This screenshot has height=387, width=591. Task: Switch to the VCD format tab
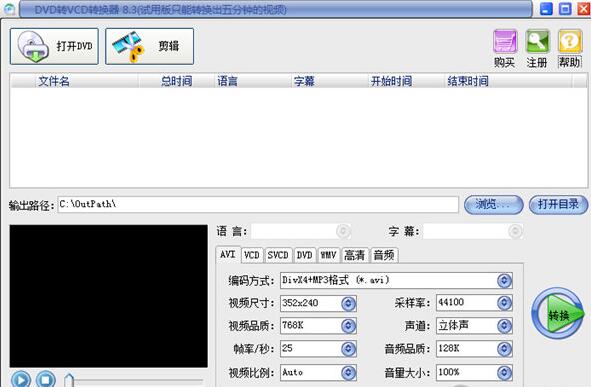(x=252, y=255)
